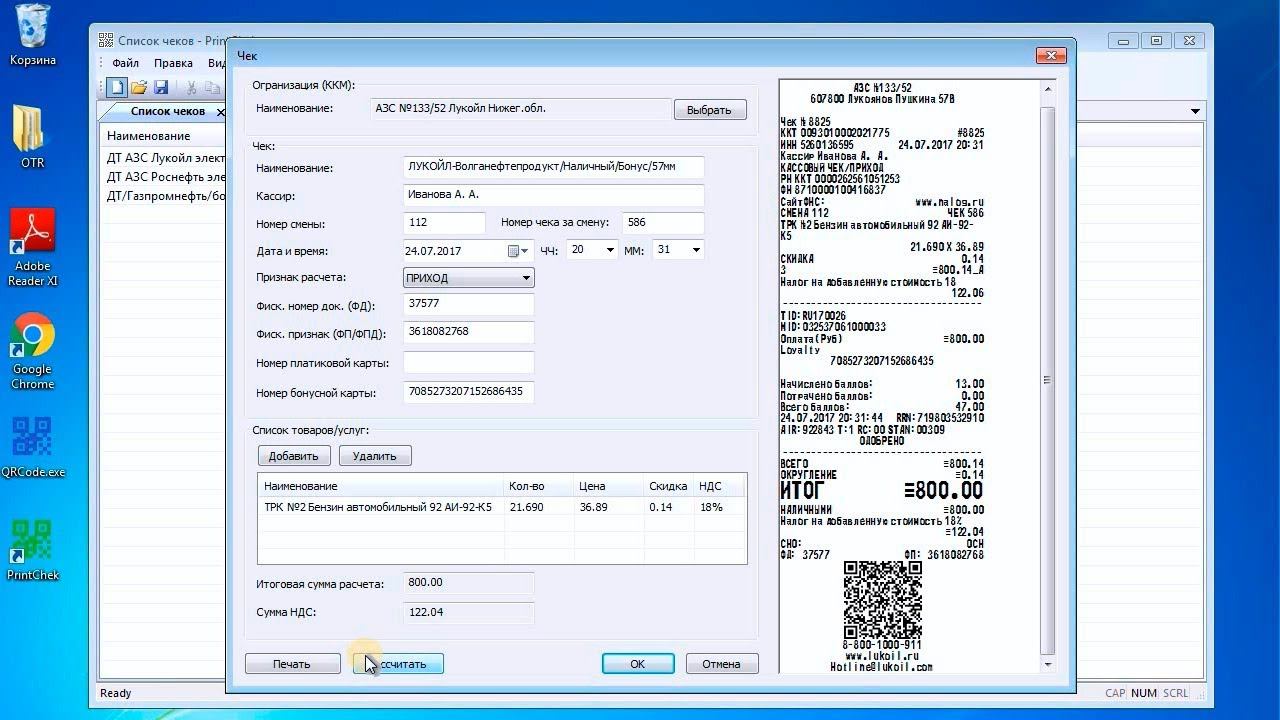This screenshot has height=720, width=1280.
Task: Click the Кассир input field
Action: [553, 195]
